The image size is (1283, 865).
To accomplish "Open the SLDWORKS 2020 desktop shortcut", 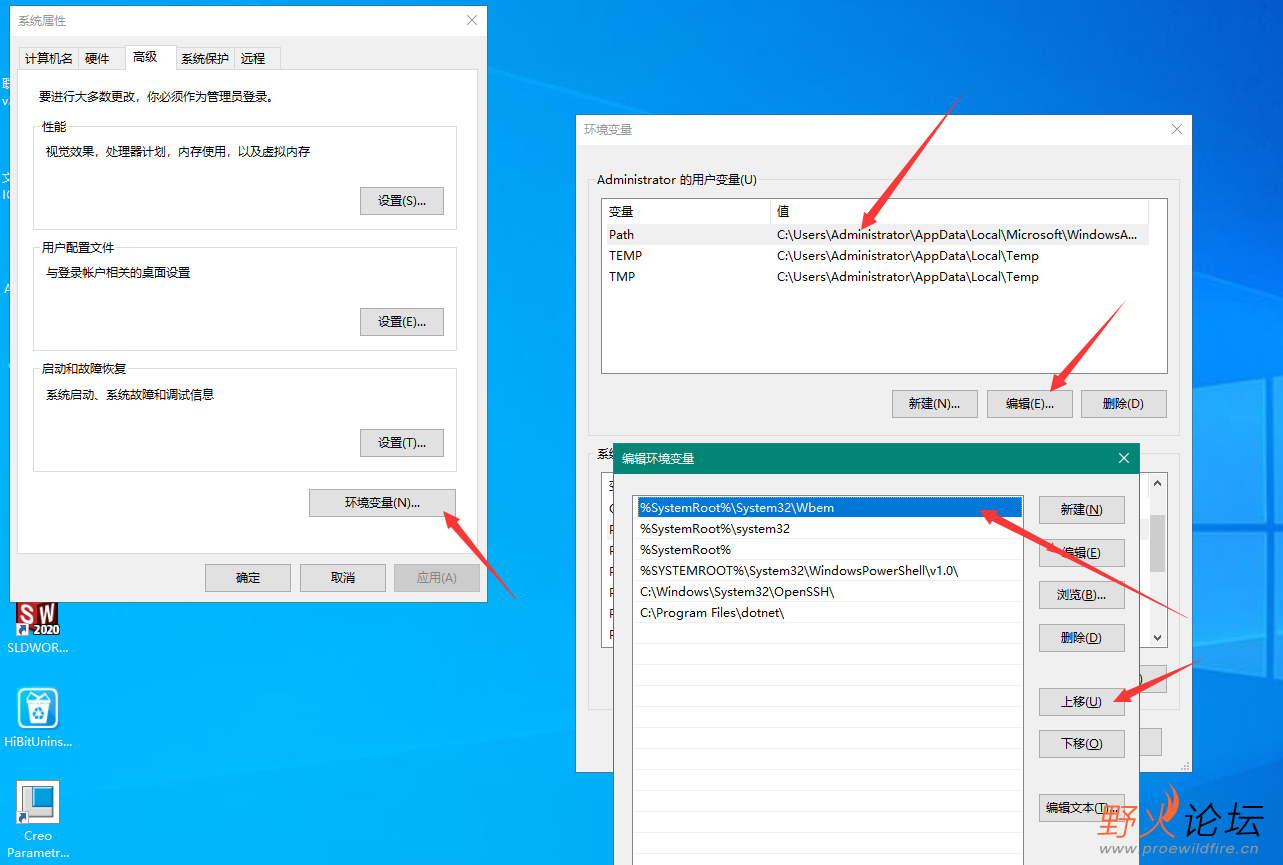I will point(38,625).
